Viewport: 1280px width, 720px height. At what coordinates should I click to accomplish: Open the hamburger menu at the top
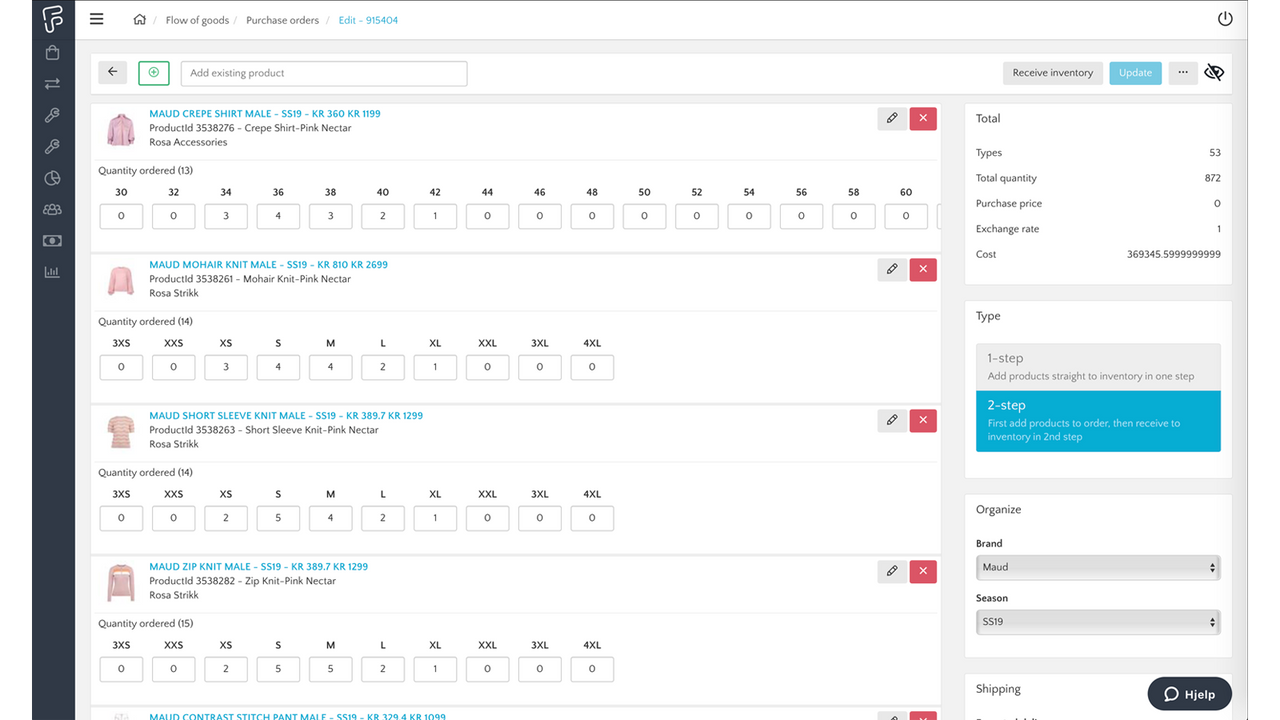(96, 18)
